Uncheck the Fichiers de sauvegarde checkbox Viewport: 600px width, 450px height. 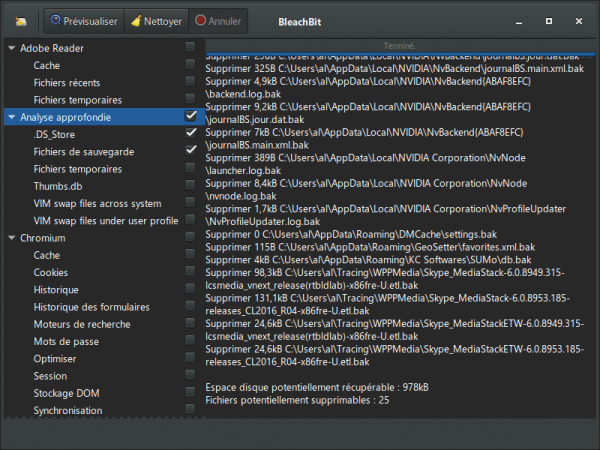[190, 150]
